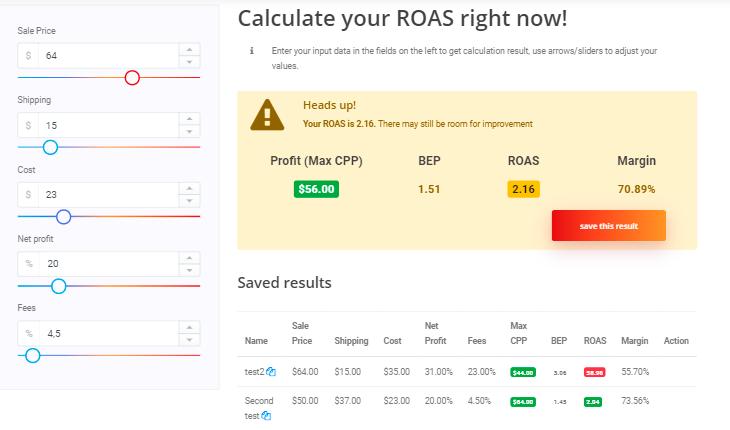Image resolution: width=730 pixels, height=430 pixels.
Task: Click the green $56.00 profit badge
Action: click(x=316, y=188)
